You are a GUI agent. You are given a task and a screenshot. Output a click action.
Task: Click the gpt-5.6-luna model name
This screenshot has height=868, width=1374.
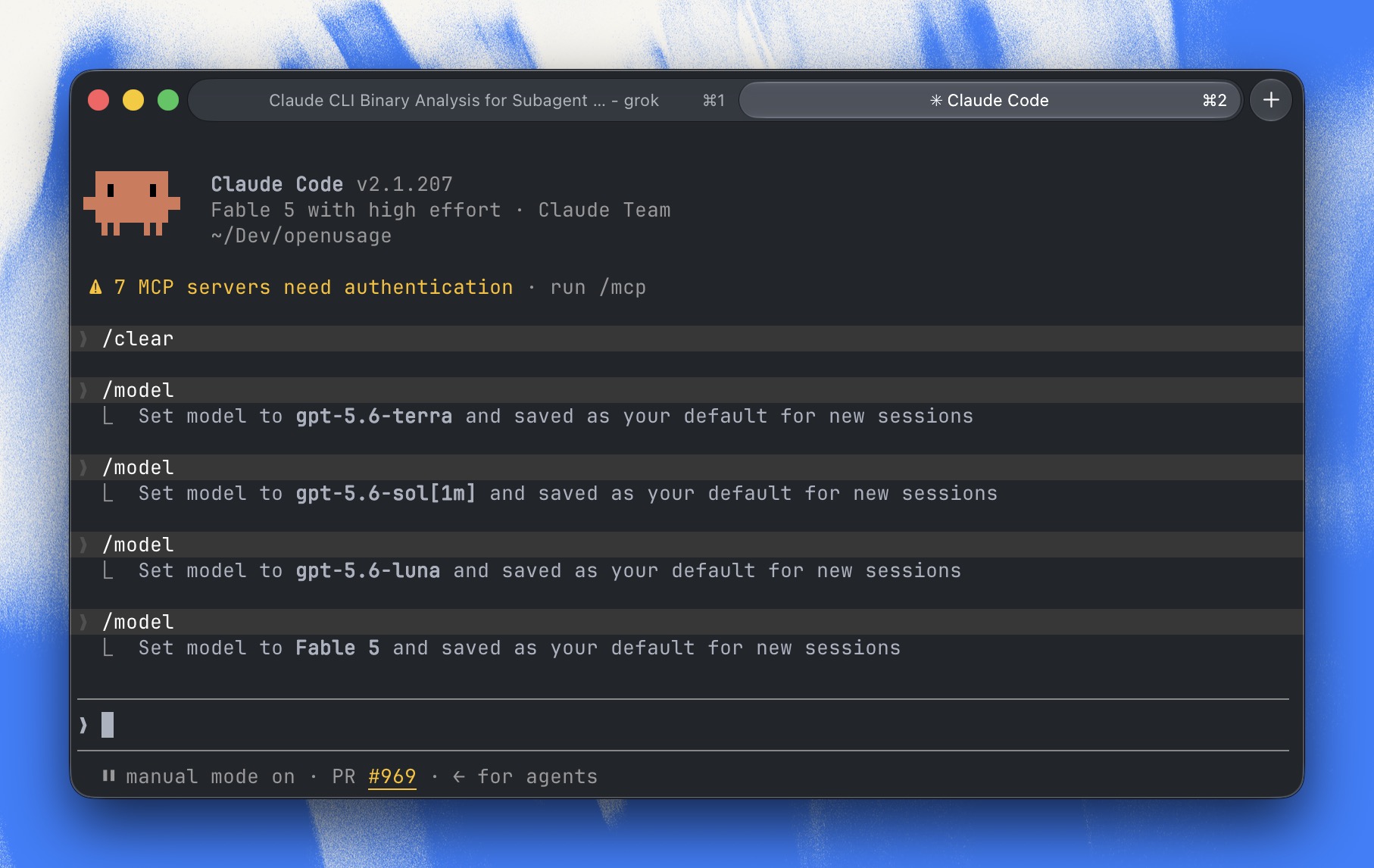(367, 570)
